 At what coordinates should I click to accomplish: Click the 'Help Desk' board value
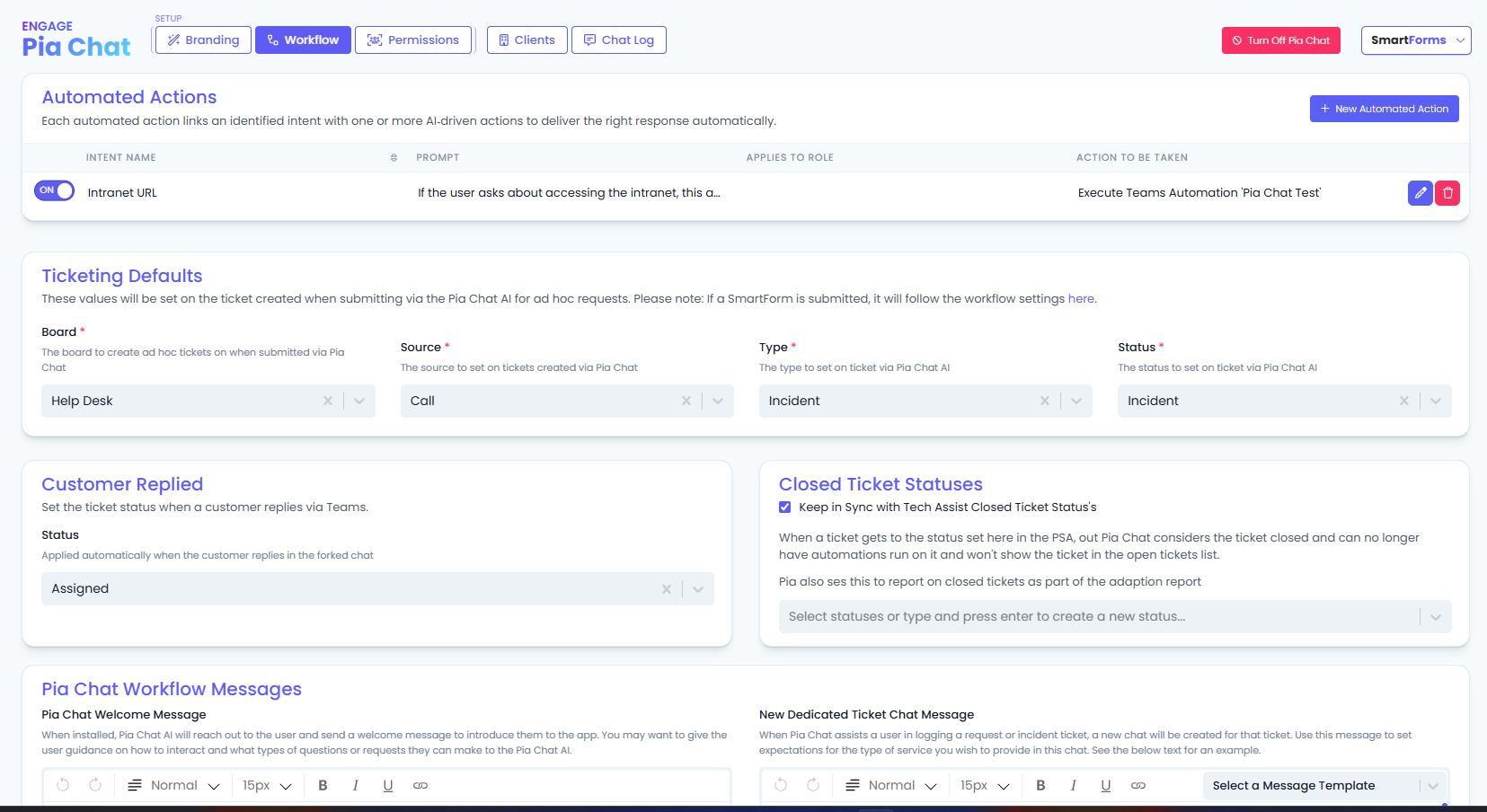[x=82, y=402]
